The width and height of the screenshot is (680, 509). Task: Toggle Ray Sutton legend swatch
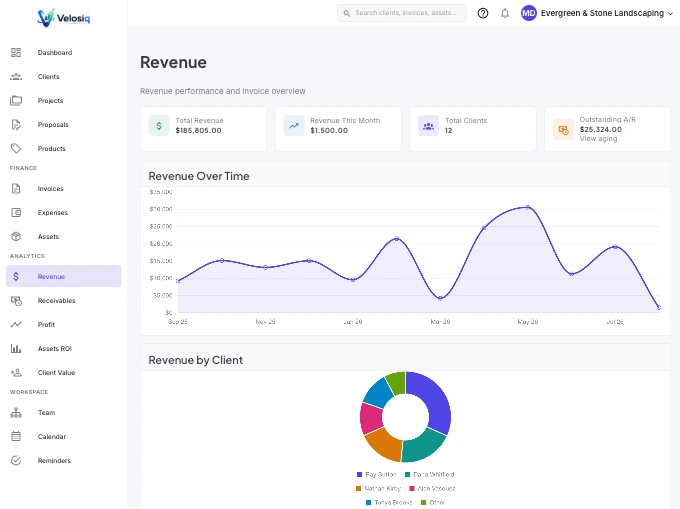pos(359,475)
